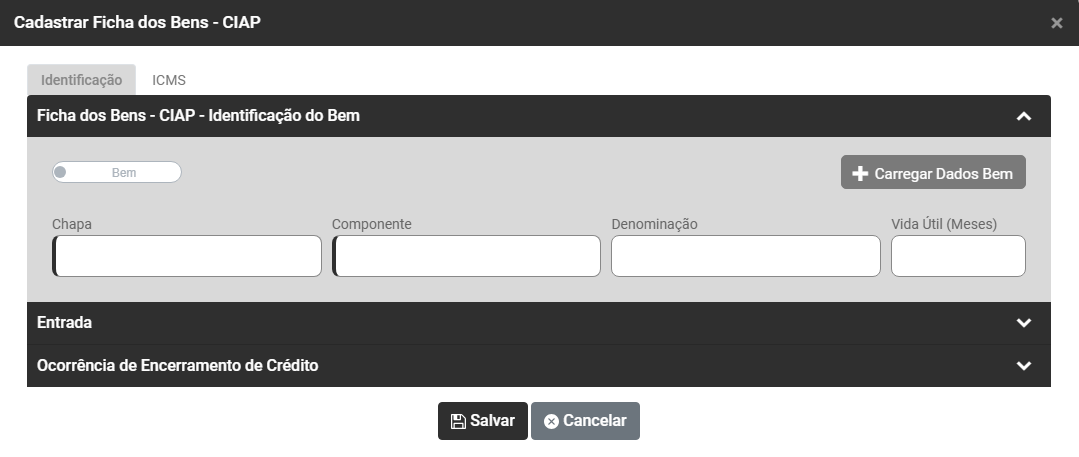Click the Entrada section header title
Screen dimensions: 1079x457
tap(65, 323)
